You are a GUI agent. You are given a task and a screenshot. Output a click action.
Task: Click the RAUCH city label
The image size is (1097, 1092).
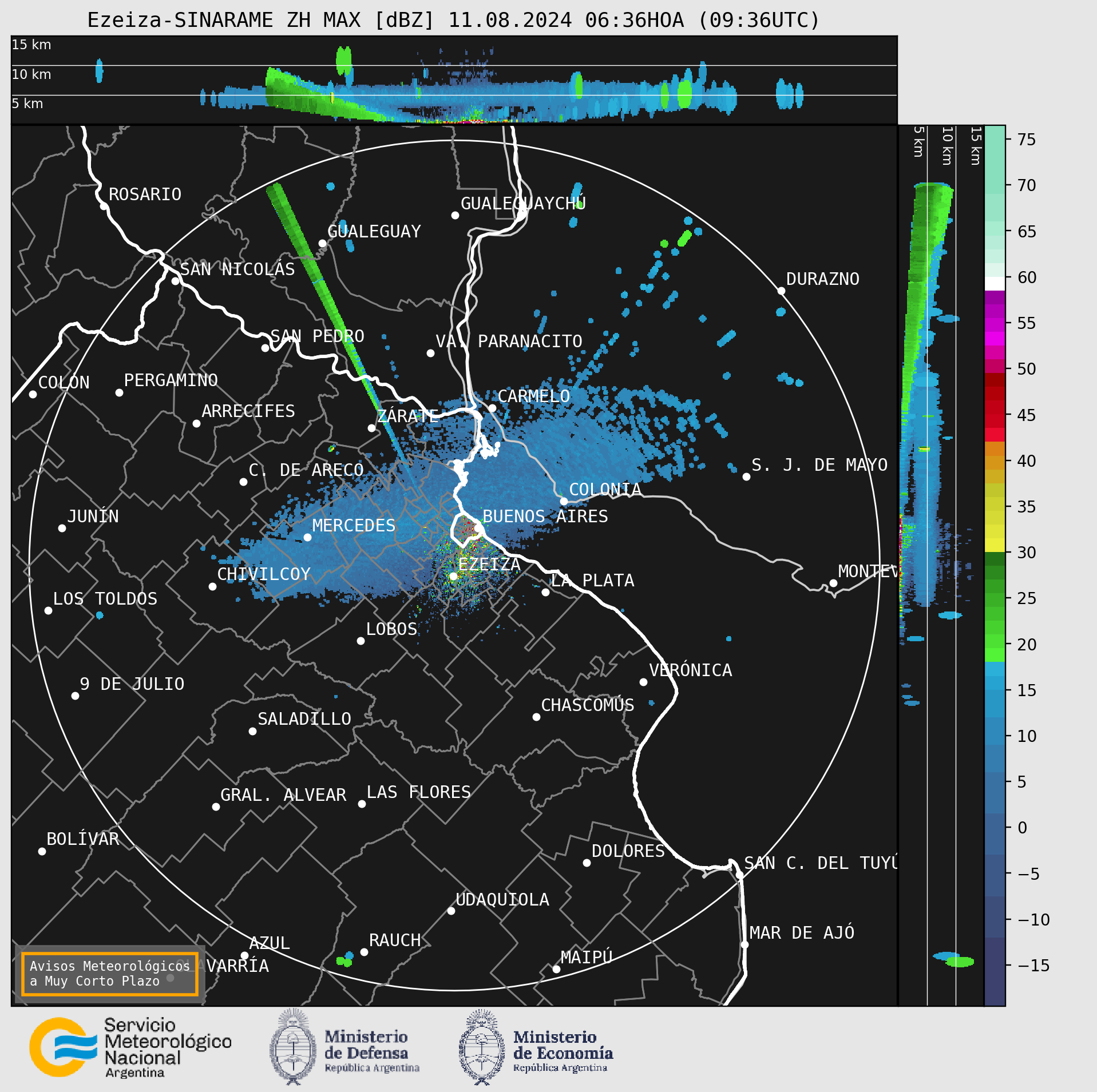395,940
